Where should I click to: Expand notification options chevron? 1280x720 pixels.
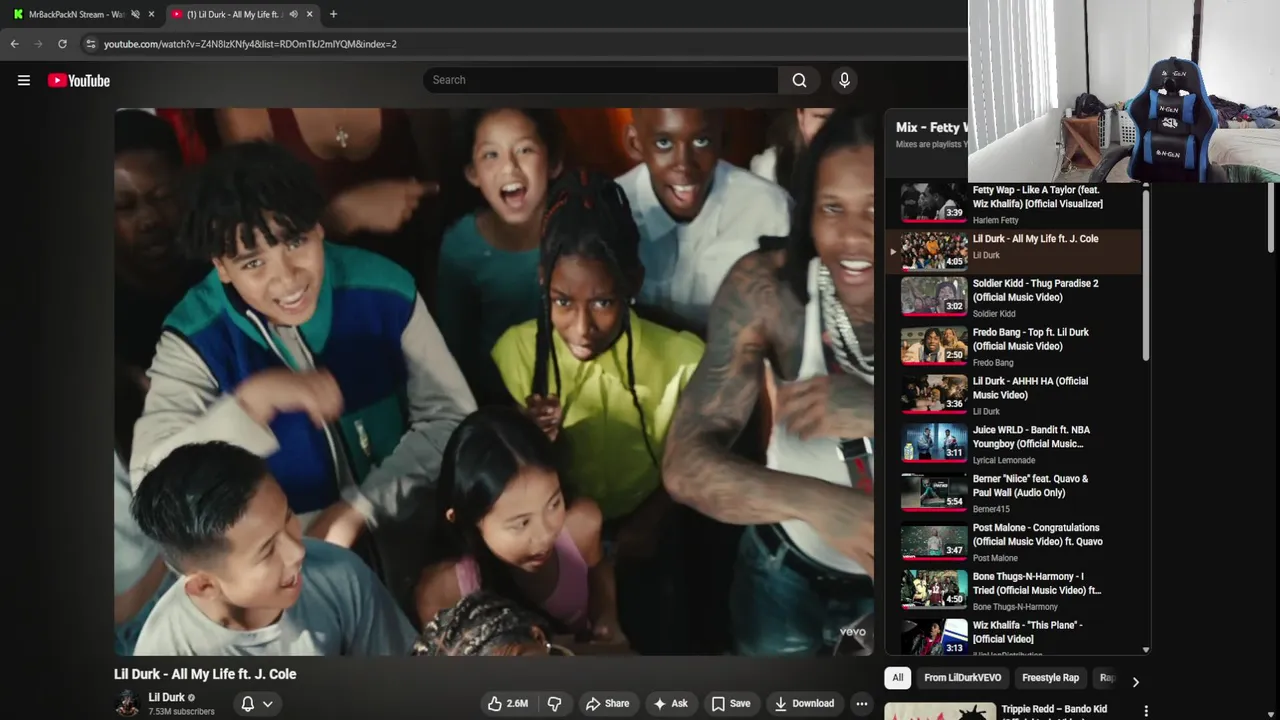(268, 704)
